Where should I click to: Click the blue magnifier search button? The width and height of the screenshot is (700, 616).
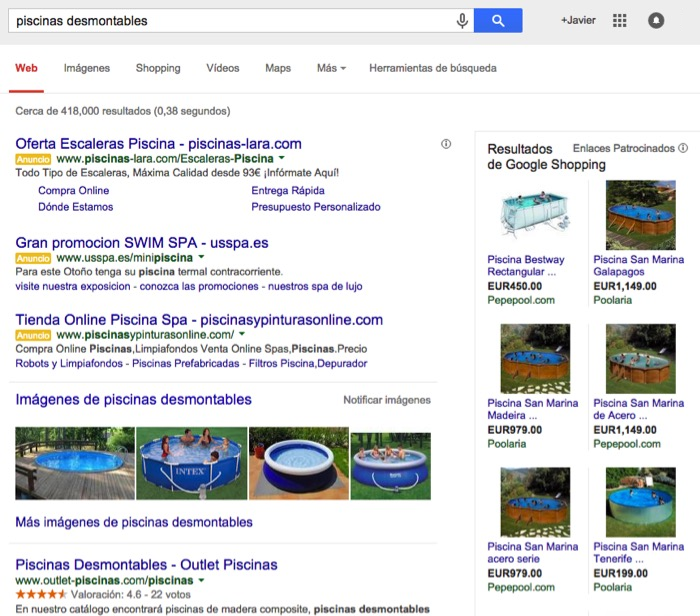pos(498,21)
